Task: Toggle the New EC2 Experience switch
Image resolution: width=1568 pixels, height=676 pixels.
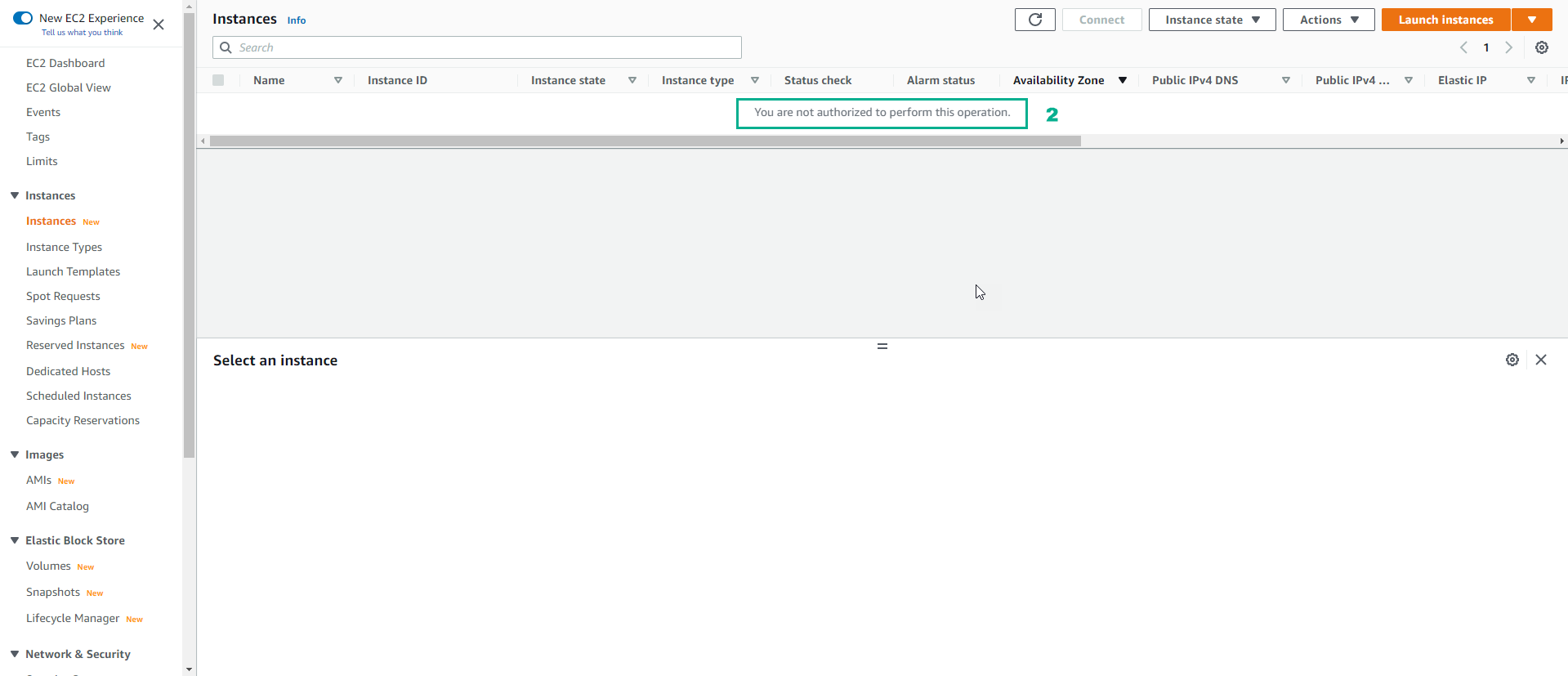Action: [23, 18]
